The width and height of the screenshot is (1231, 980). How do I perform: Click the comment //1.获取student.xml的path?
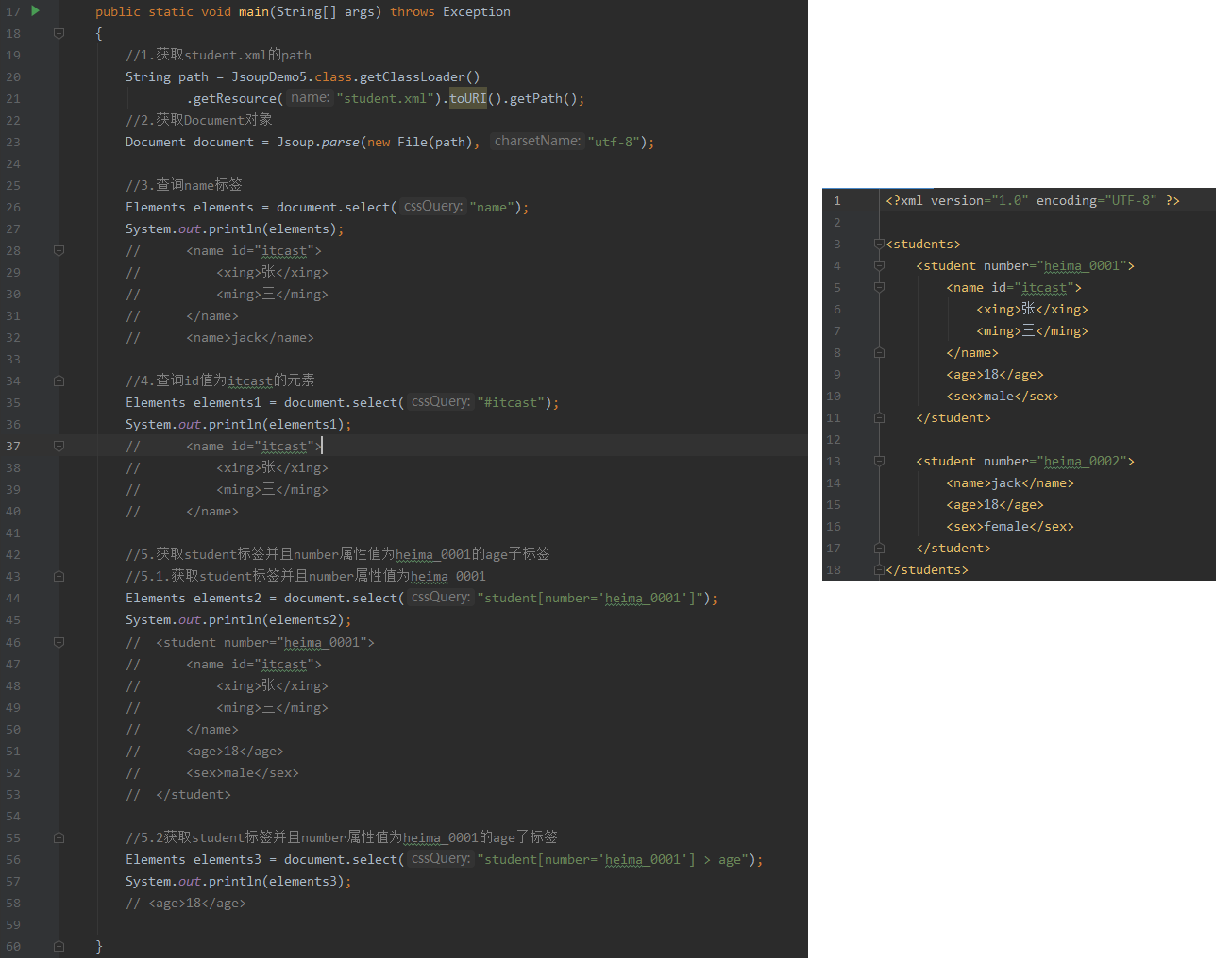(218, 55)
